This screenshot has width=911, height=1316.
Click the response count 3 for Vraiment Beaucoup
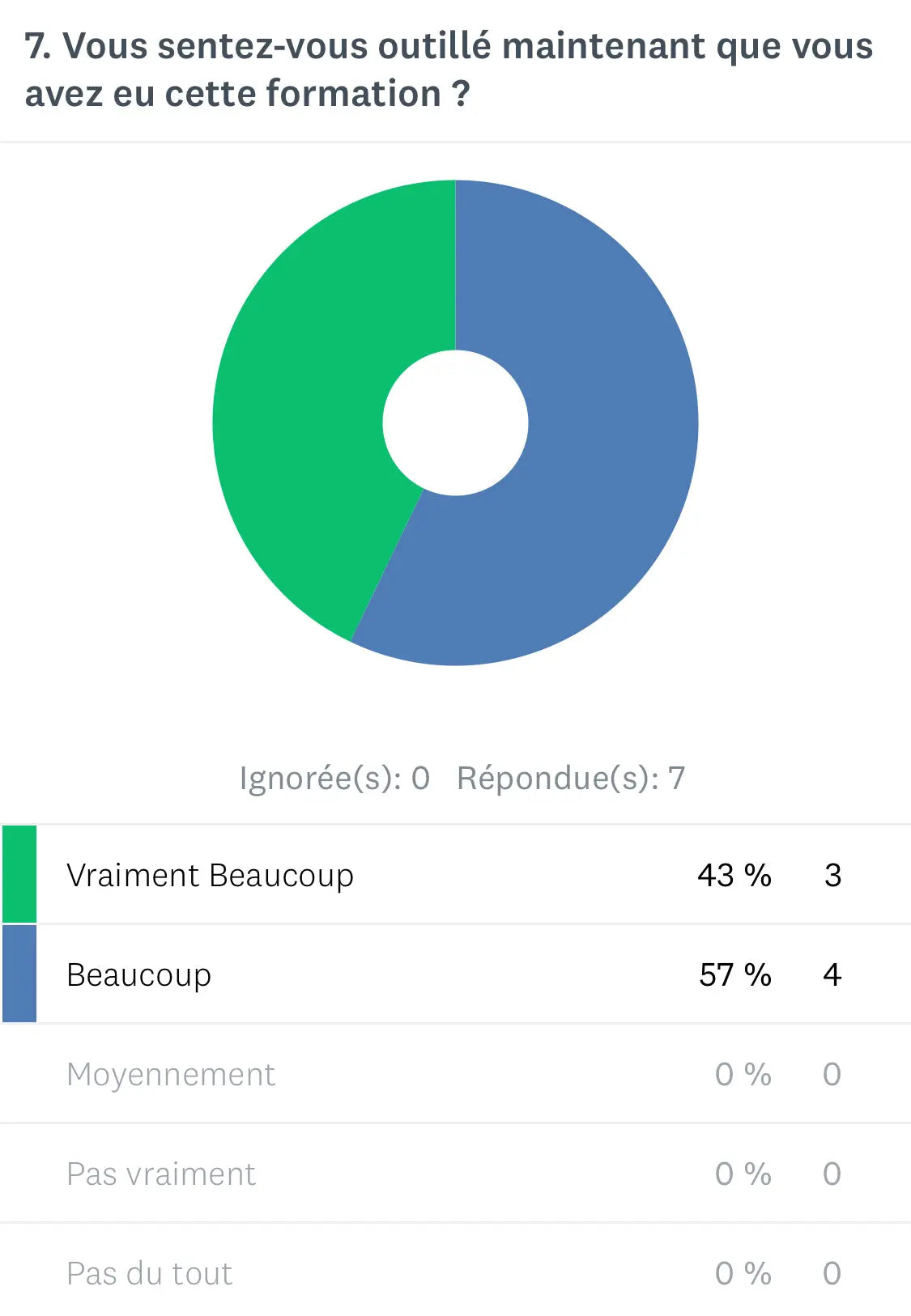click(x=832, y=876)
